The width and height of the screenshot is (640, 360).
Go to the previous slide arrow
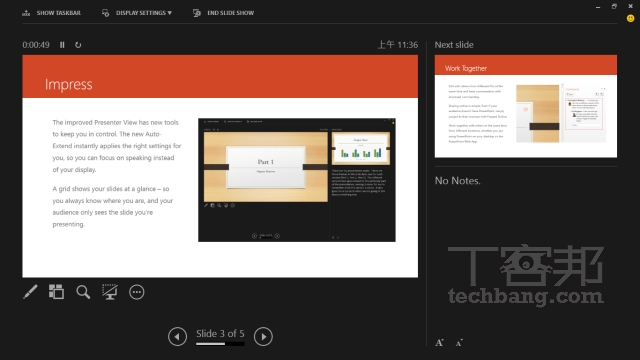178,336
